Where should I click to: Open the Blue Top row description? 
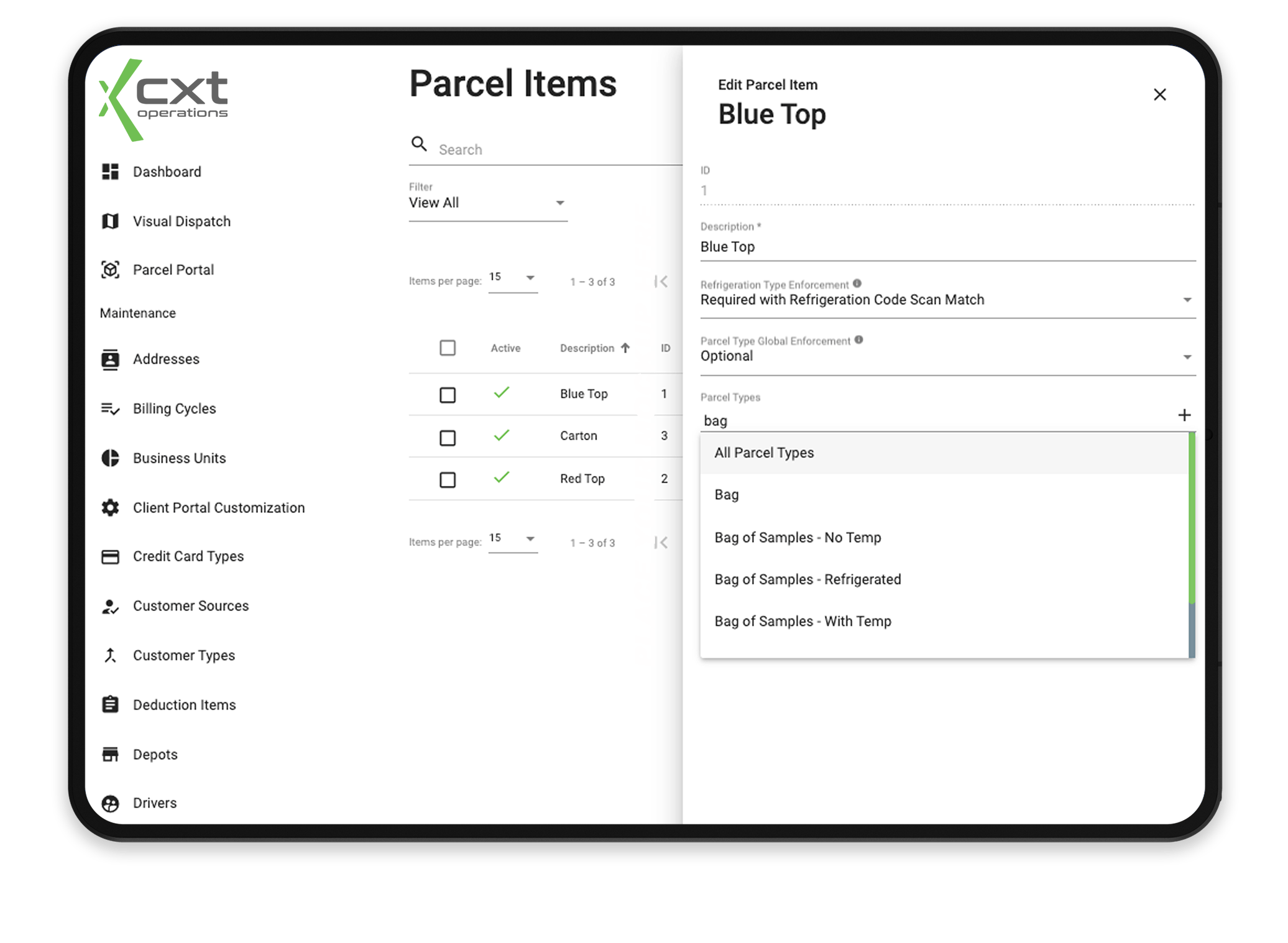(x=584, y=393)
